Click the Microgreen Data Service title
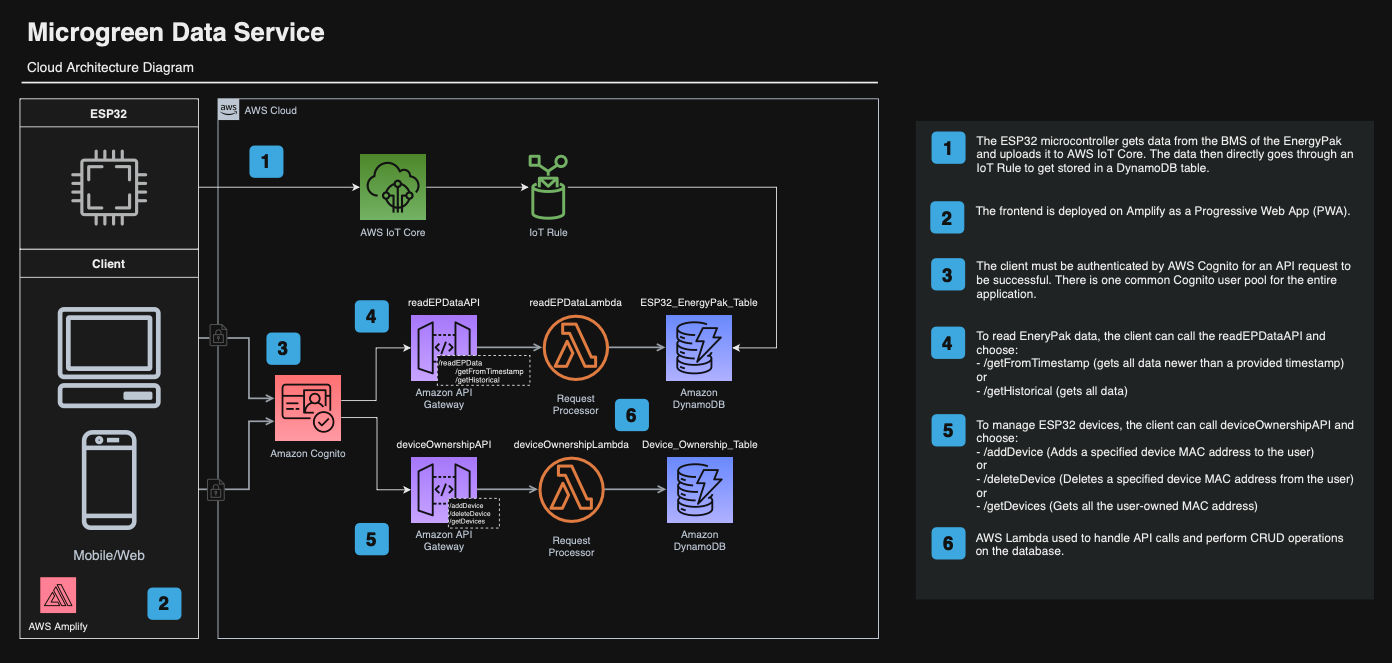The width and height of the screenshot is (1392, 663). tap(176, 32)
